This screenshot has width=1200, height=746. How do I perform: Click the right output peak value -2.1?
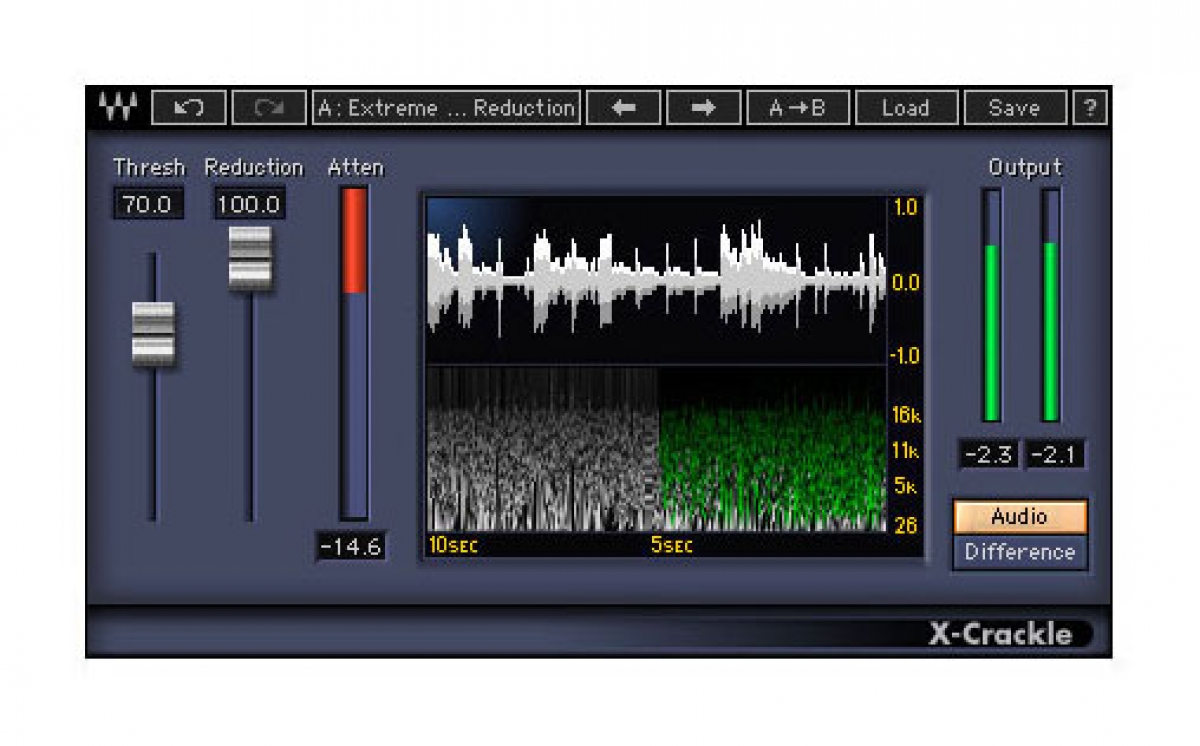(x=1055, y=455)
